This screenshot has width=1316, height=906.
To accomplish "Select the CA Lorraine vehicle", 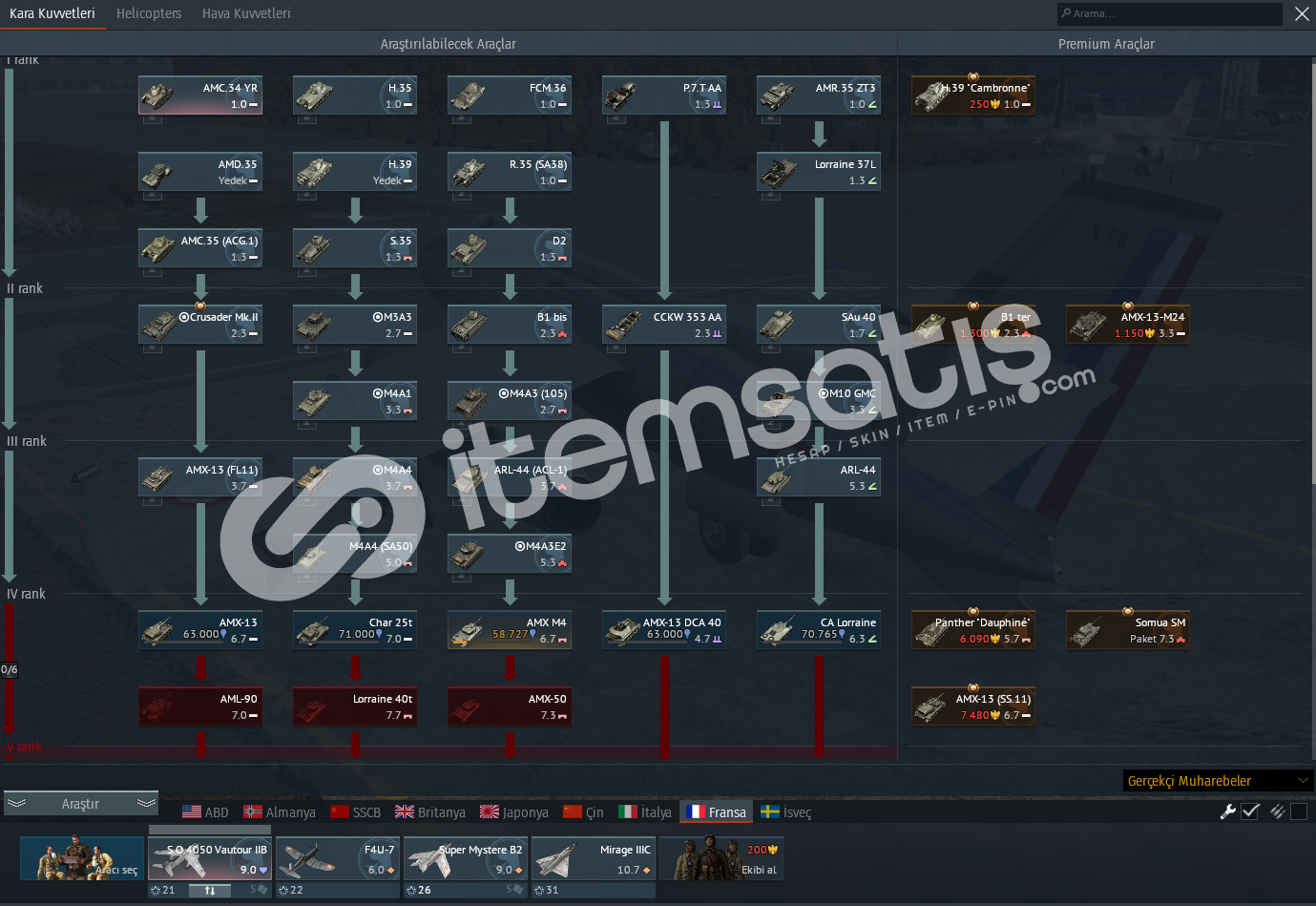I will coord(819,630).
